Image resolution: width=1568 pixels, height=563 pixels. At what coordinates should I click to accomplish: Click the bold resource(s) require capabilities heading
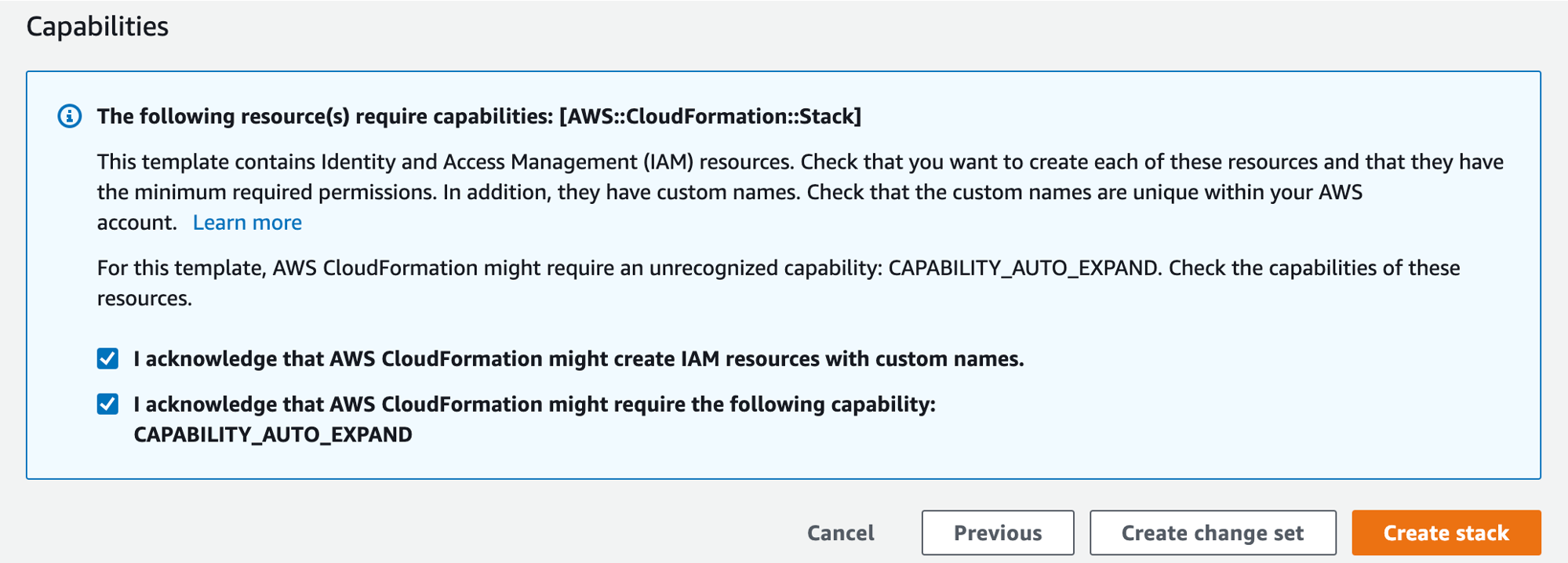479,116
